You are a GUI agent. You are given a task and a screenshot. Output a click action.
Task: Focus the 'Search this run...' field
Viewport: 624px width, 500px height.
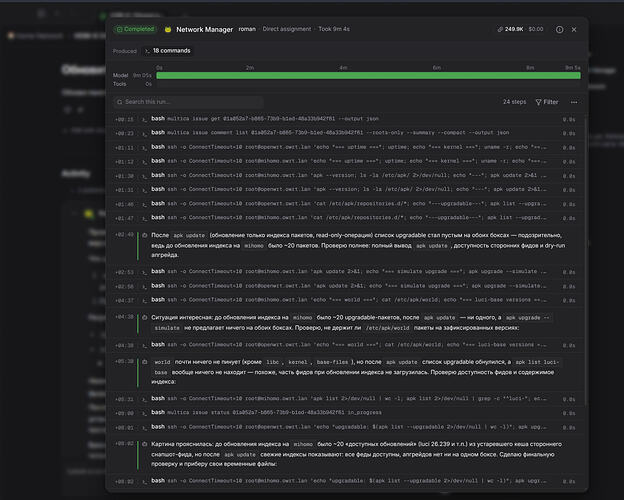[188, 102]
